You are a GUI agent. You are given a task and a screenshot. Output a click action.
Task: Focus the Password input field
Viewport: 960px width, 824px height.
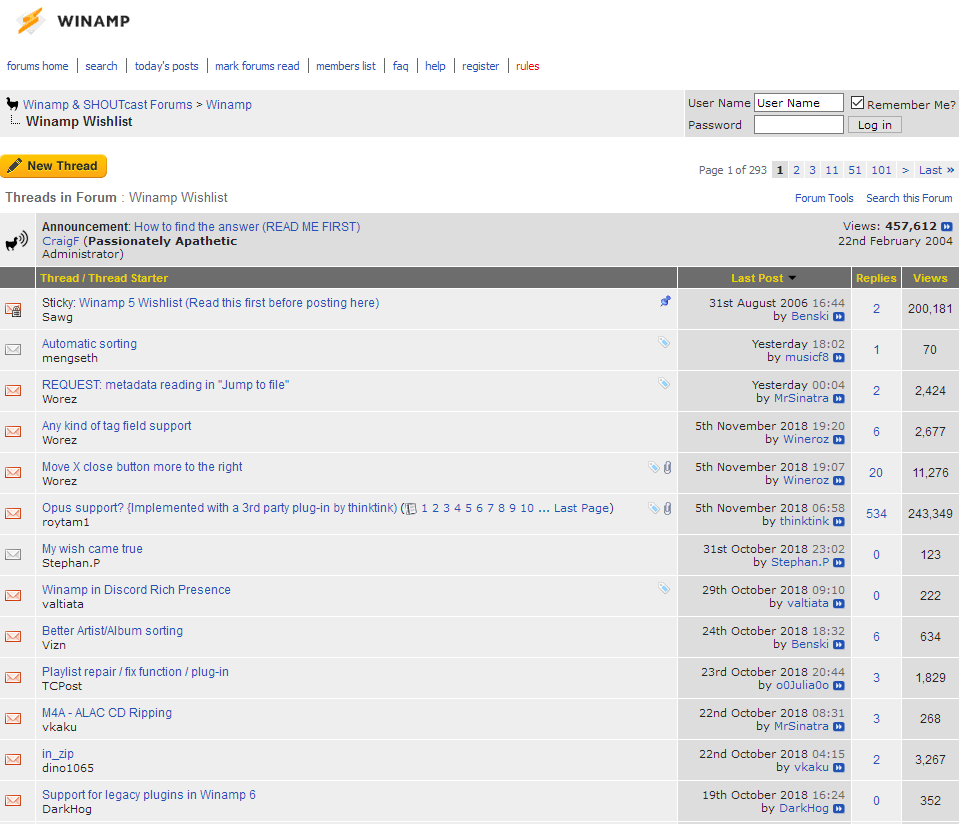point(798,125)
